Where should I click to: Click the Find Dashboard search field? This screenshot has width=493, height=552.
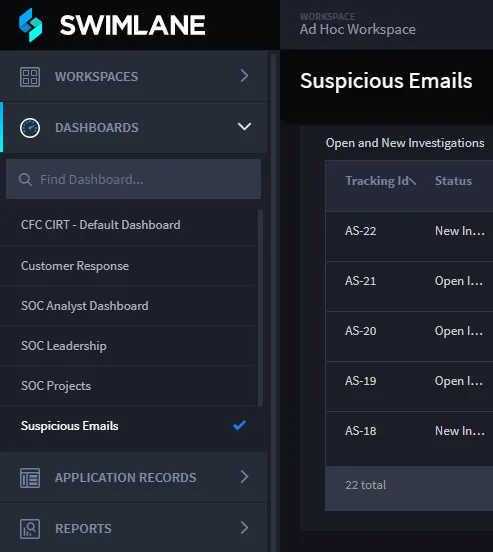point(133,179)
